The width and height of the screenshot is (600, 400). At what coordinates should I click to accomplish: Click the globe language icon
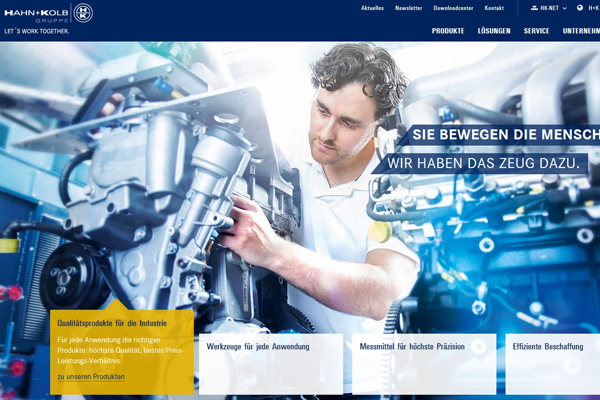point(580,8)
